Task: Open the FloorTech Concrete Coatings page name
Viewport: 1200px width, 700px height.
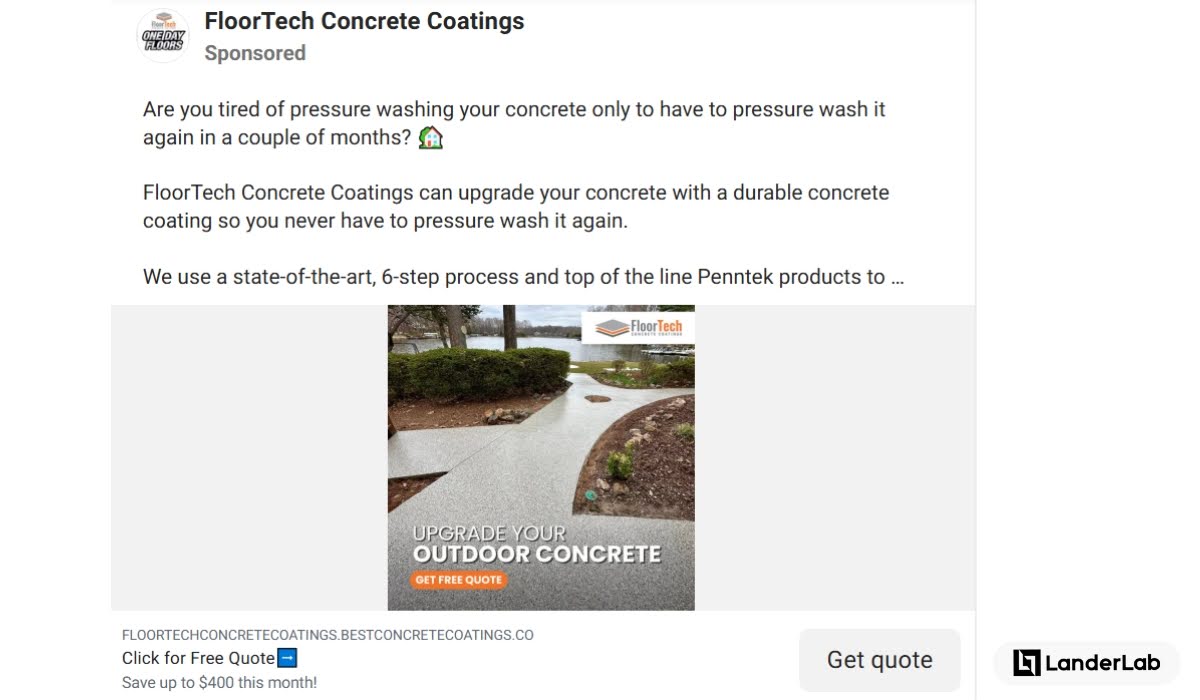Action: [364, 21]
